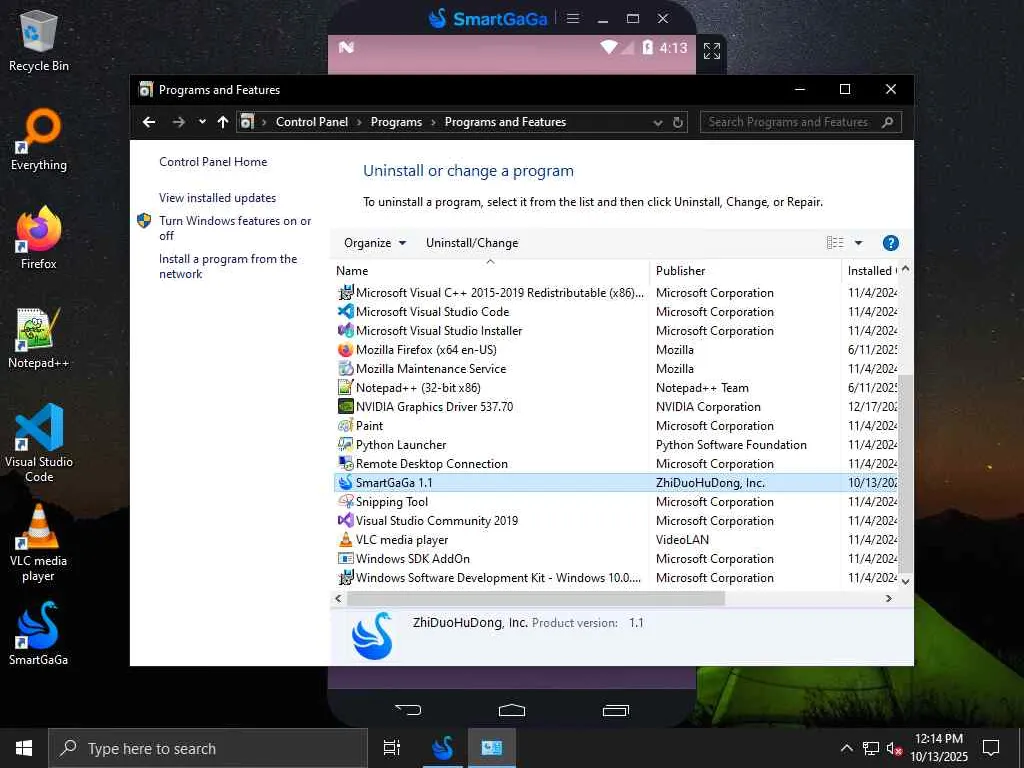Open View installed updates link
This screenshot has width=1024, height=768.
click(217, 198)
